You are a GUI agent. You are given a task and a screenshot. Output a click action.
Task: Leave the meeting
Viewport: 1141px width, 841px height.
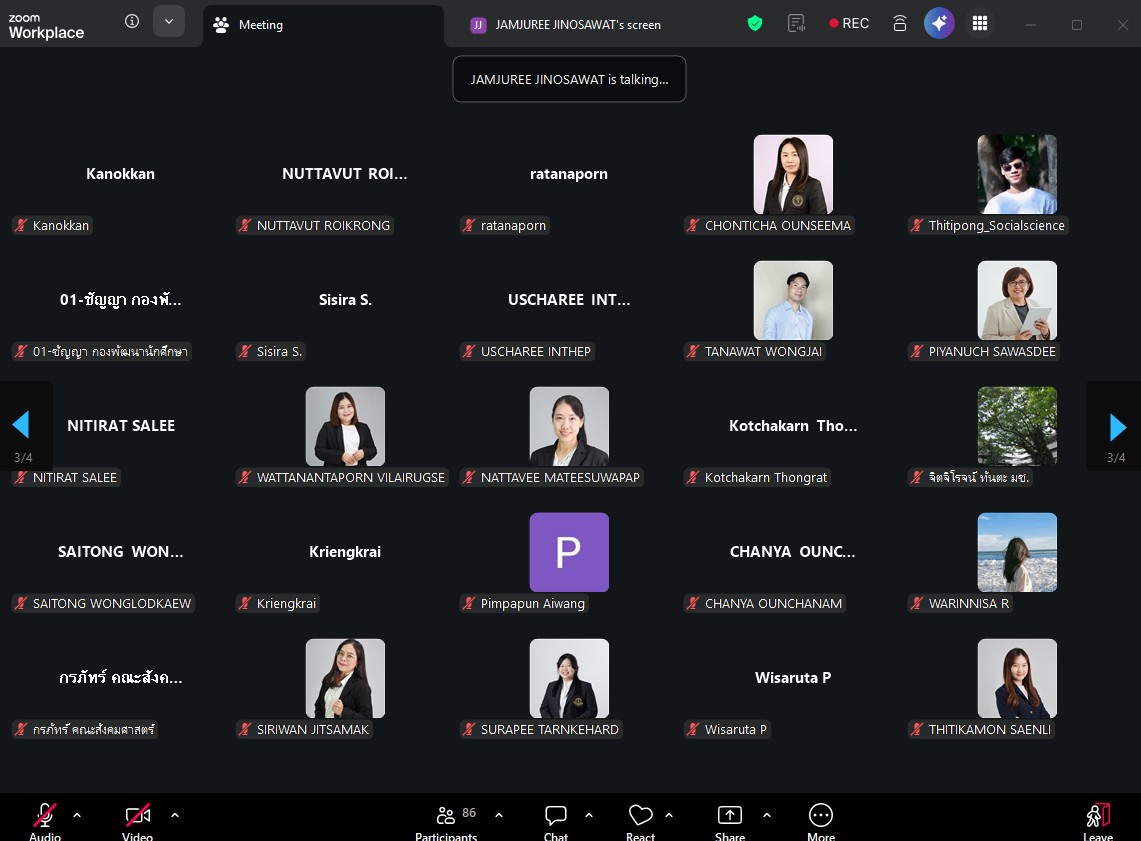1097,821
